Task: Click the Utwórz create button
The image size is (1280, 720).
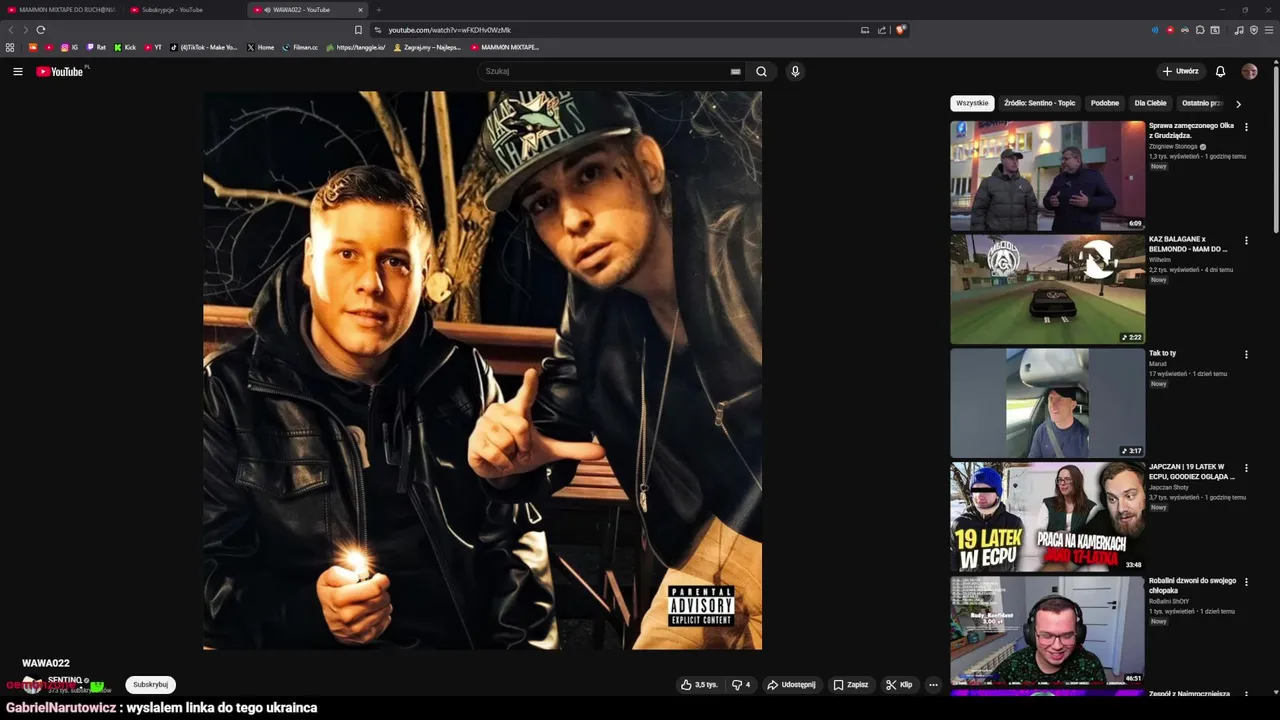Action: click(x=1180, y=71)
